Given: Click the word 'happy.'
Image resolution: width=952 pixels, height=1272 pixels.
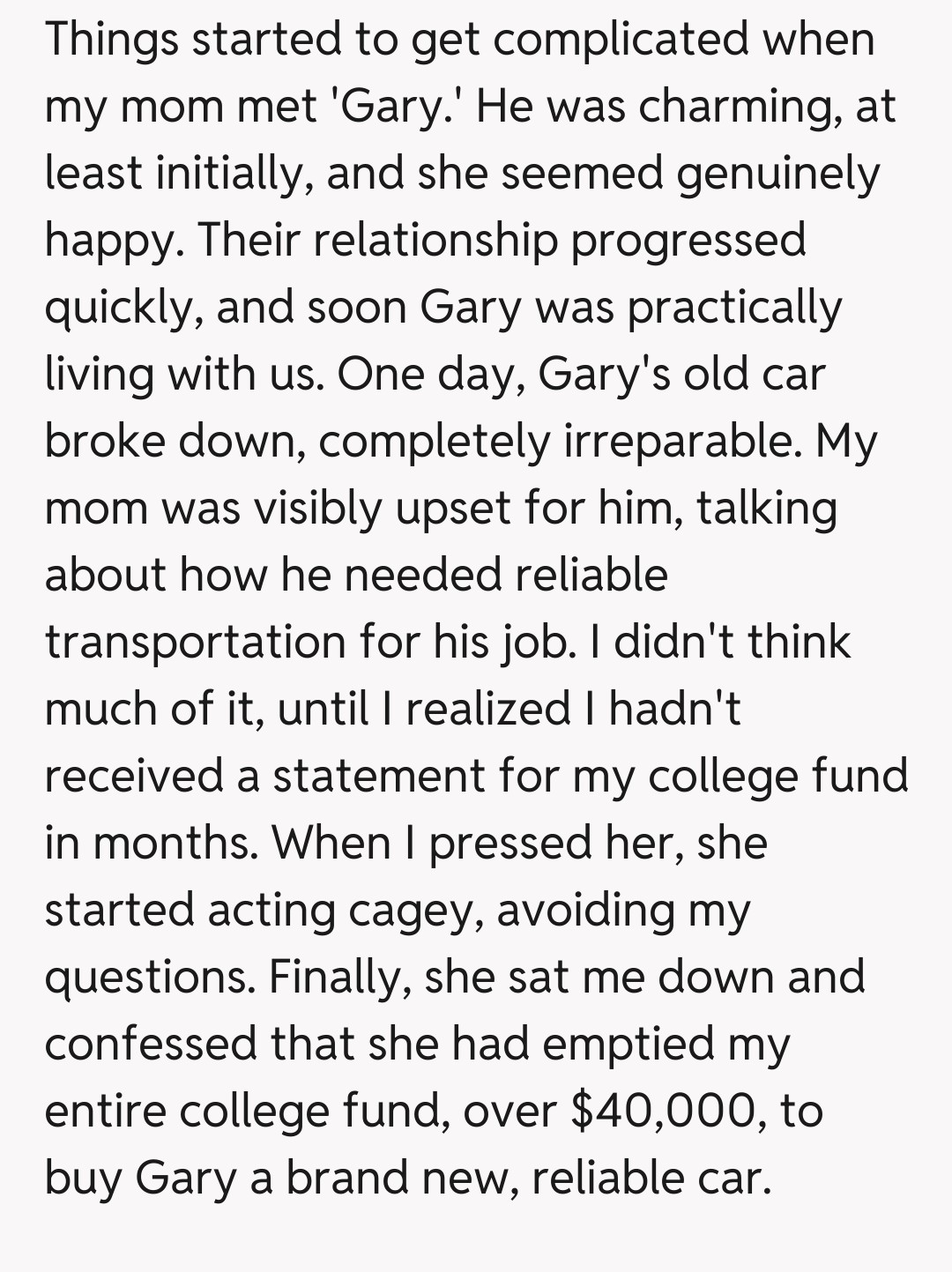Looking at the screenshot, I should [113, 241].
